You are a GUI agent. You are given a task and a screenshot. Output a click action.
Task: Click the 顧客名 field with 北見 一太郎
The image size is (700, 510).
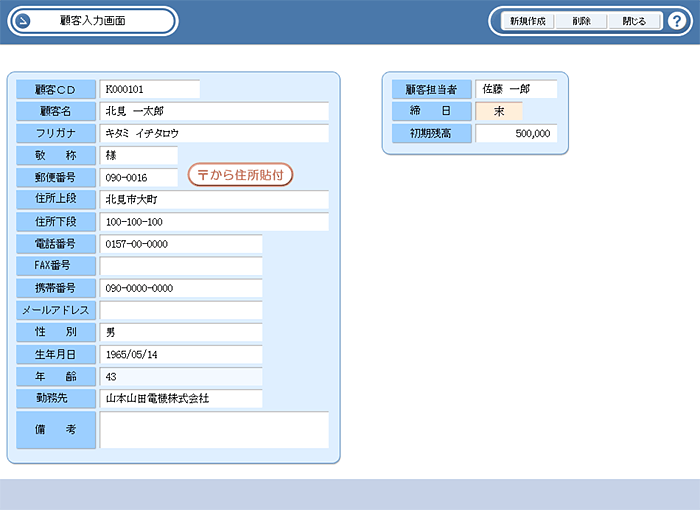(x=214, y=111)
